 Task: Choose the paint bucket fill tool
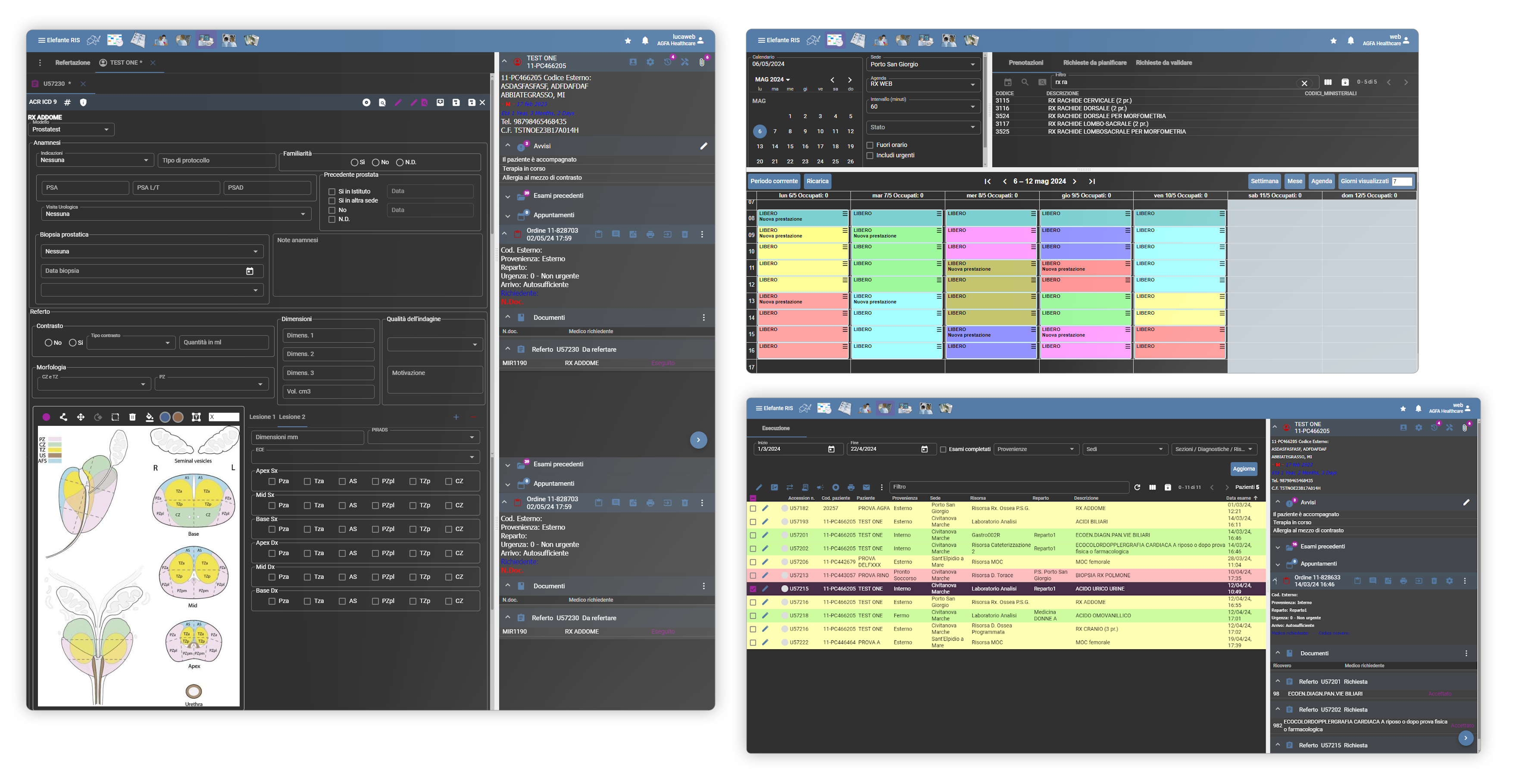point(150,417)
